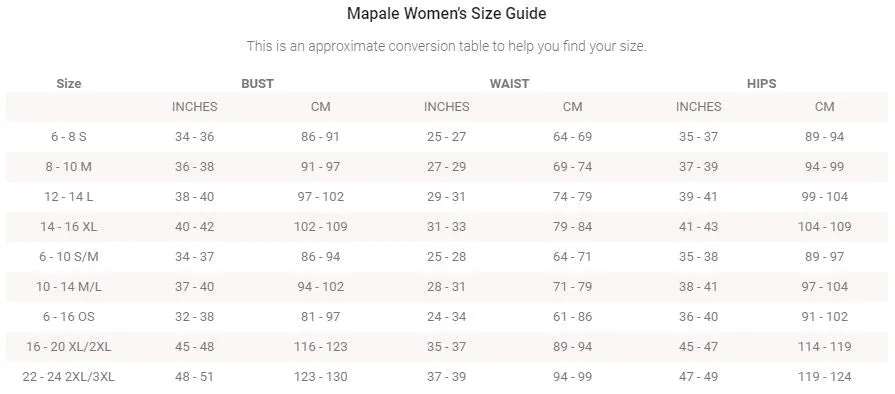Image resolution: width=895 pixels, height=394 pixels.
Task: Select the 8 - 10 M size row
Action: click(447, 167)
